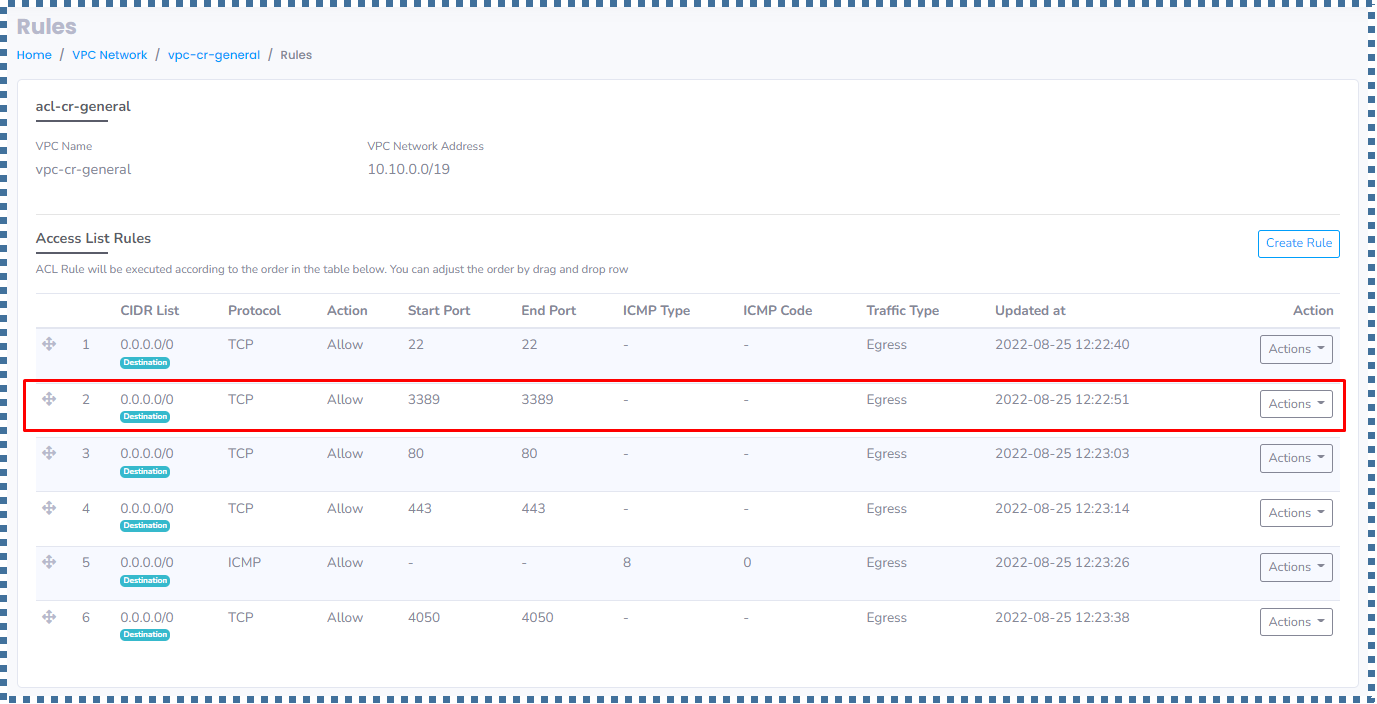The image size is (1377, 704).
Task: Click the Start Port column header
Action: coord(439,311)
